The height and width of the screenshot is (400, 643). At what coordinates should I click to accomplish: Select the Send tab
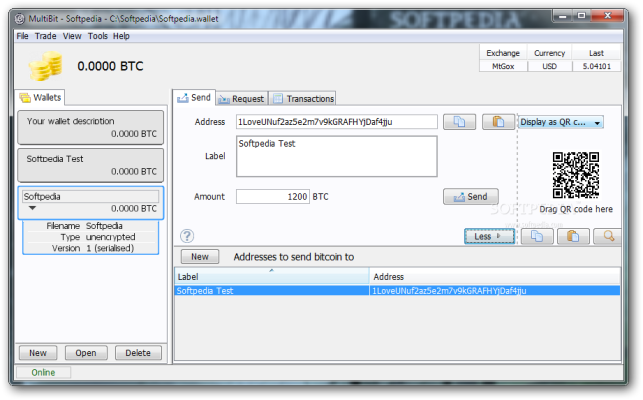(x=194, y=98)
